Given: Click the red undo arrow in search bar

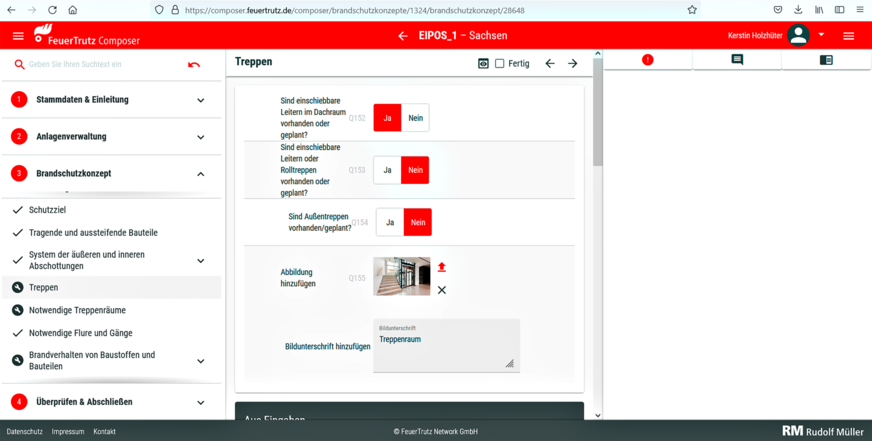Looking at the screenshot, I should (194, 65).
